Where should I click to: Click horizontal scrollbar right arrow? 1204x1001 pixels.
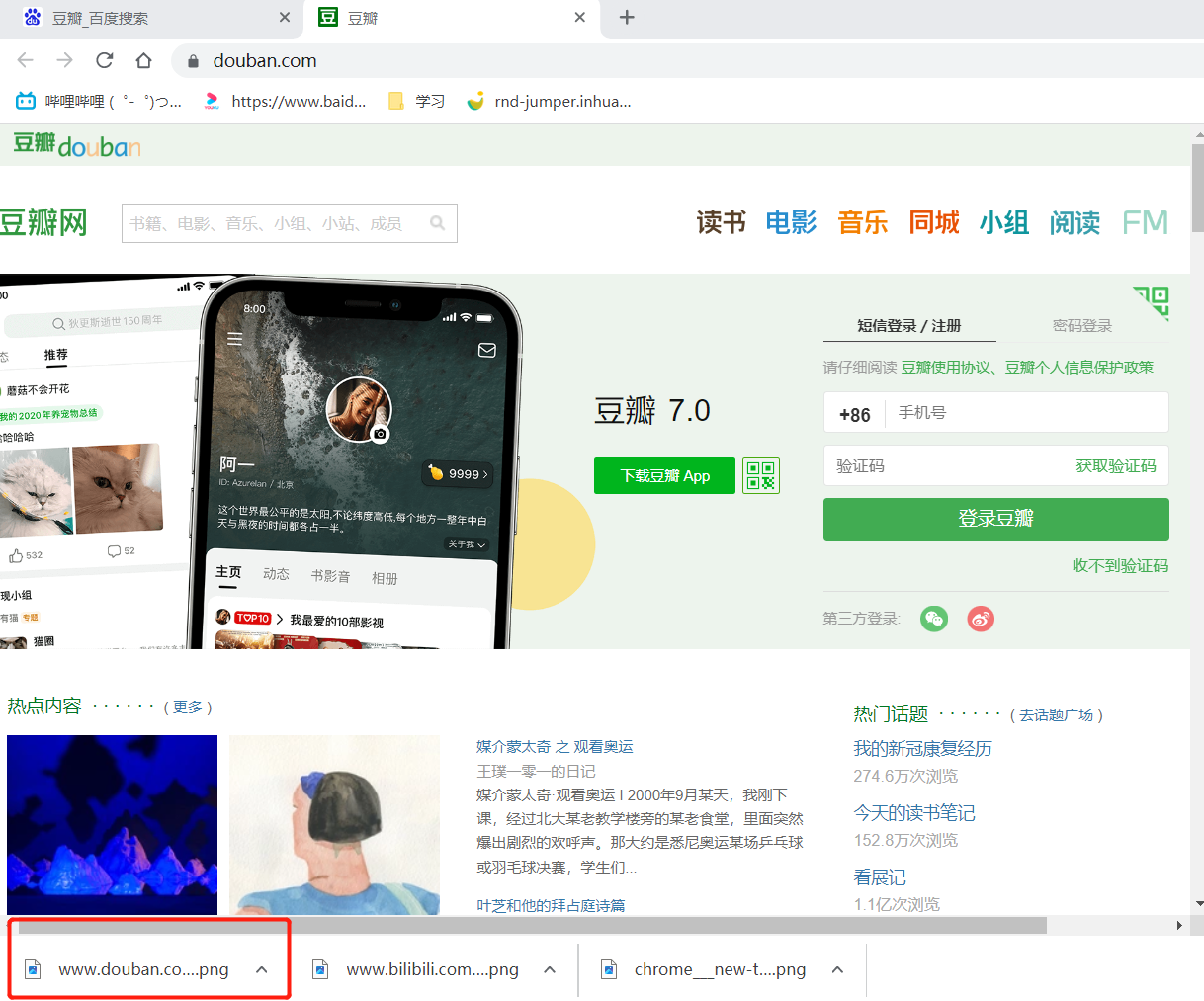pos(1179,926)
